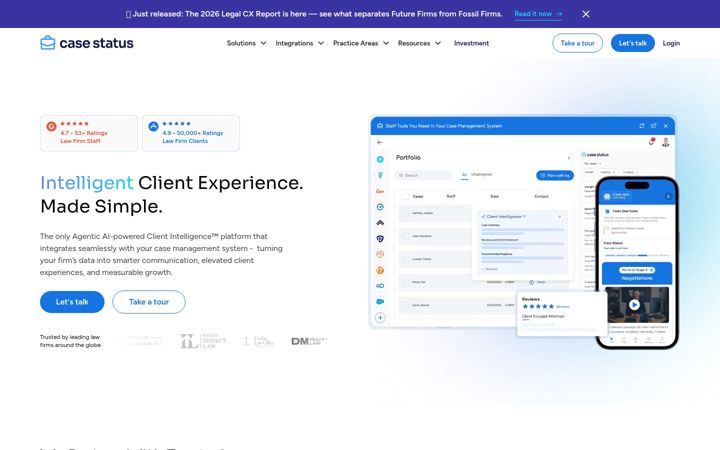This screenshot has height=450, width=720.
Task: Click the Negotiations stage card on phone
Action: click(x=637, y=274)
